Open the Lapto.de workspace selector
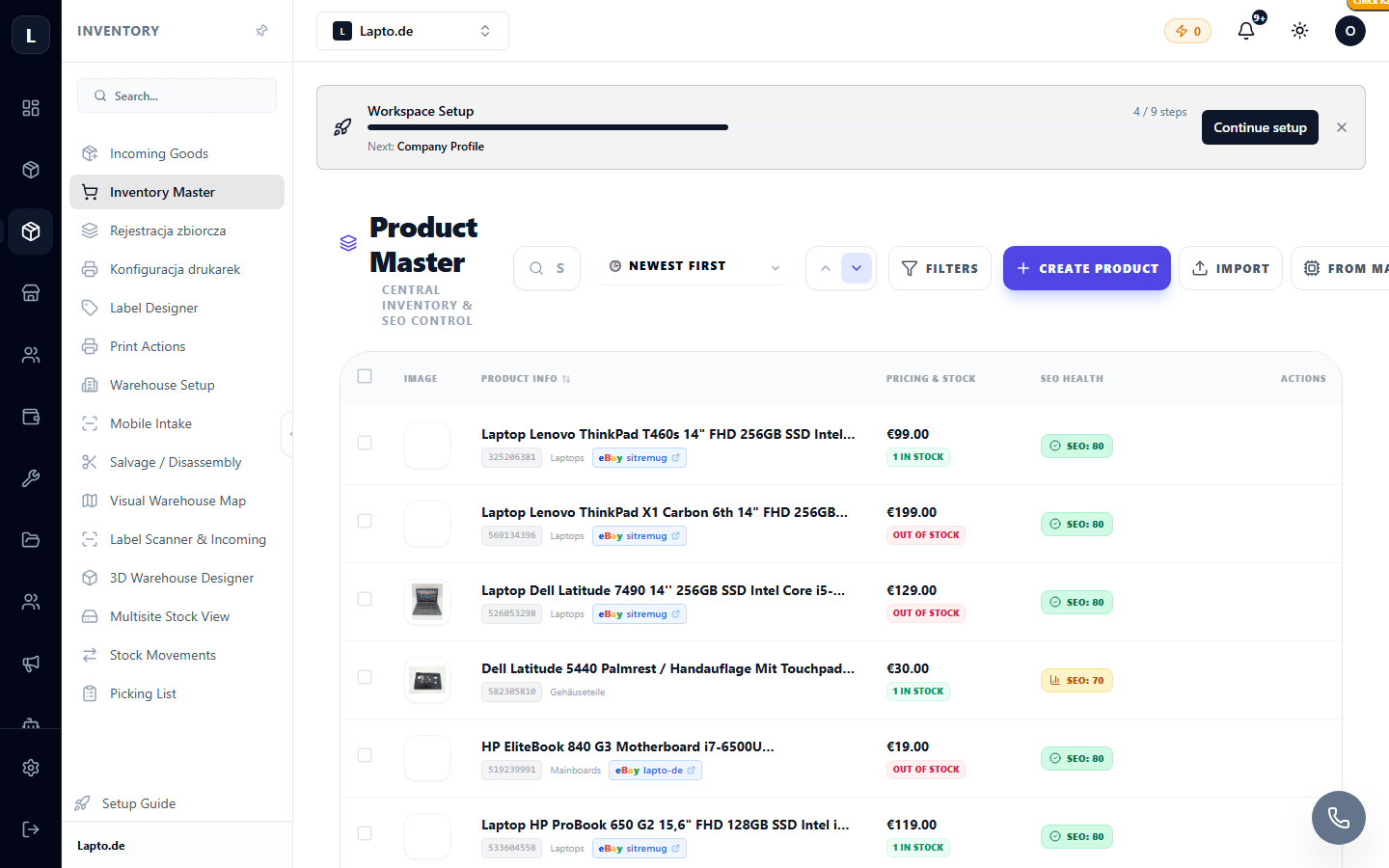This screenshot has width=1389, height=868. (413, 31)
